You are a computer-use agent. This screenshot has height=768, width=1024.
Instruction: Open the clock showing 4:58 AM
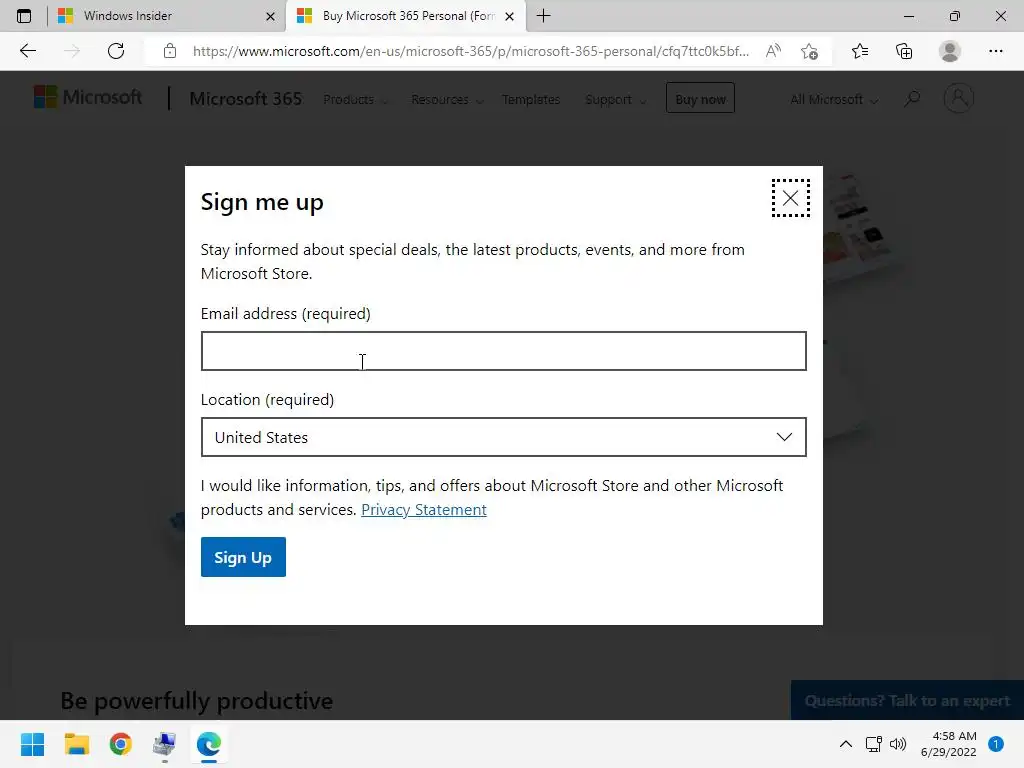click(x=948, y=744)
